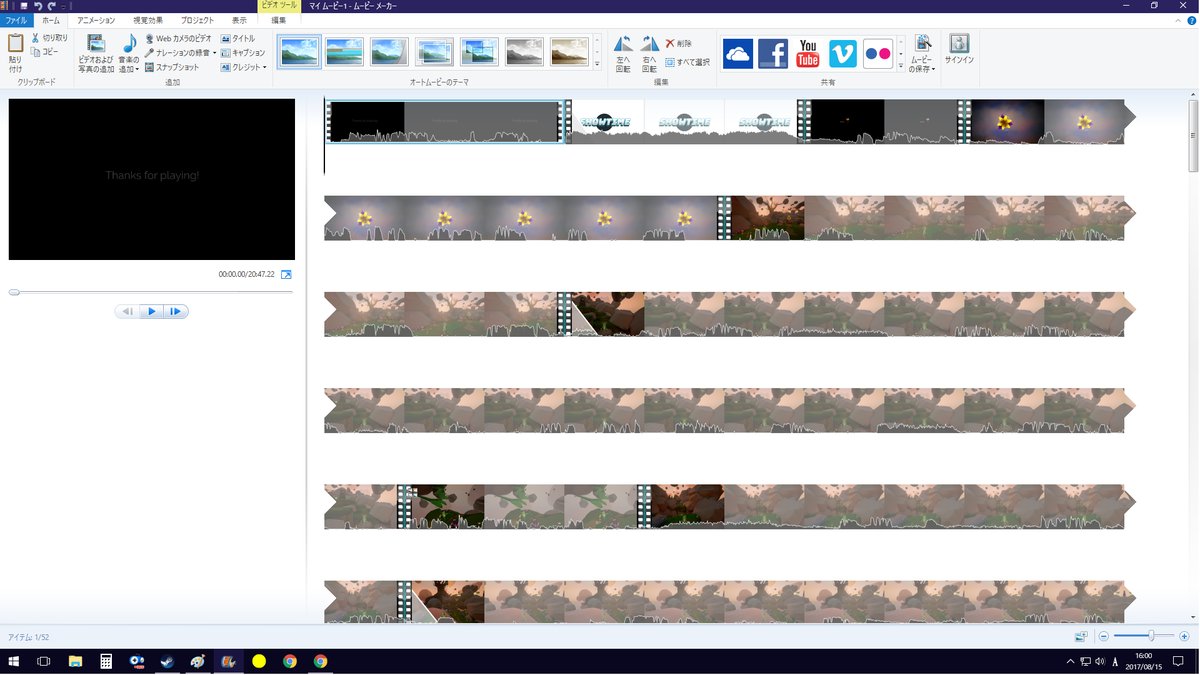The image size is (1200, 675).
Task: Publish the movie to YouTube
Action: [x=808, y=53]
